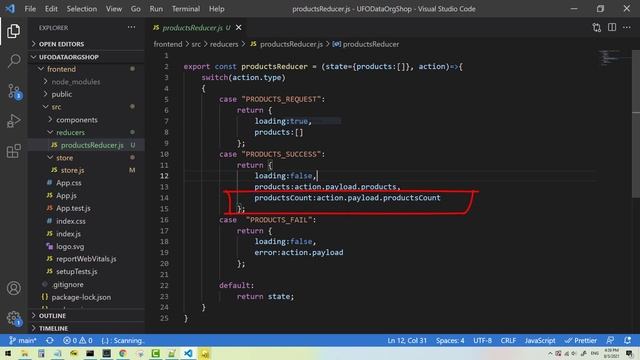Image resolution: width=640 pixels, height=360 pixels.
Task: Open the Search view in activity bar
Action: [x=13, y=61]
